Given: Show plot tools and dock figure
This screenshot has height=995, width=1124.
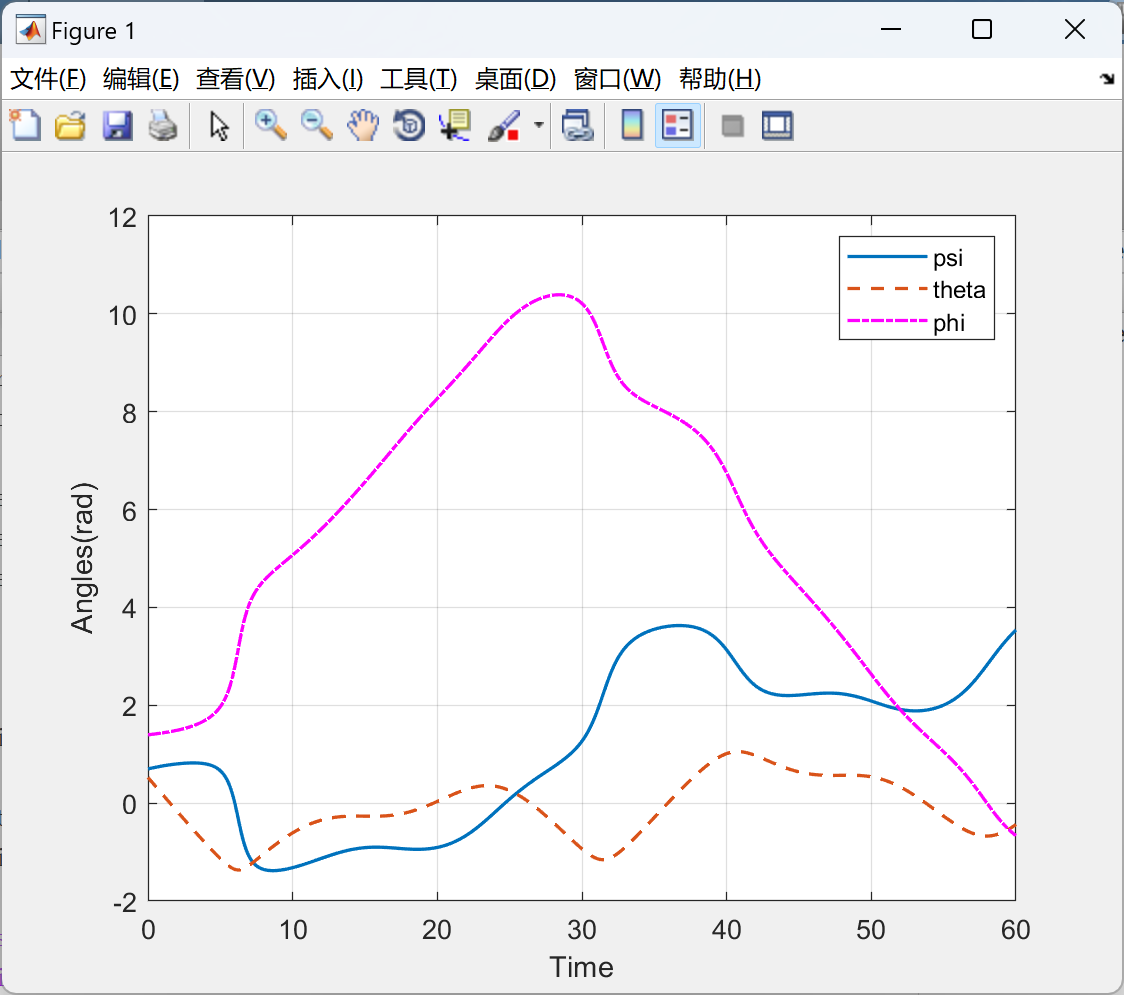Looking at the screenshot, I should pyautogui.click(x=778, y=125).
